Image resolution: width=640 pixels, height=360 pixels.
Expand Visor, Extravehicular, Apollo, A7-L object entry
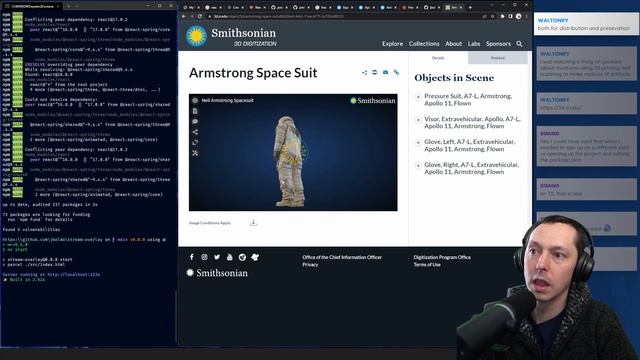pos(418,120)
